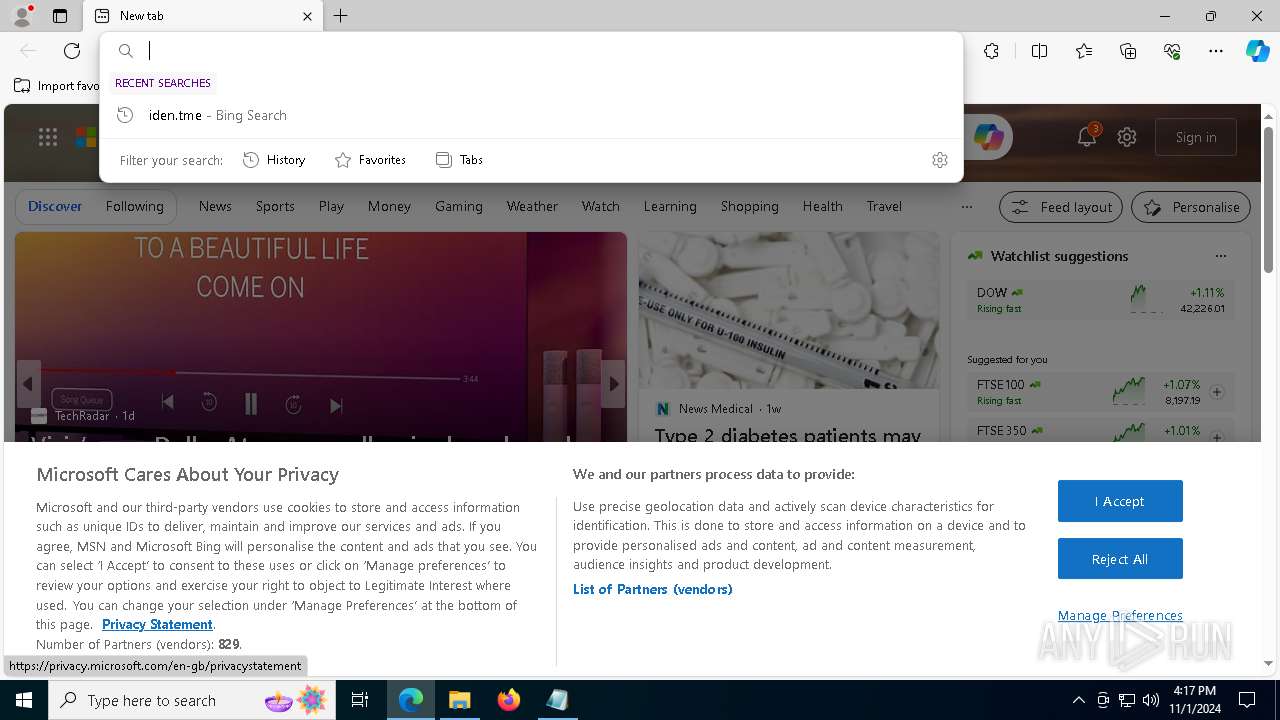Open the Manage Preferences link
Viewport: 1280px width, 720px height.
(1120, 615)
